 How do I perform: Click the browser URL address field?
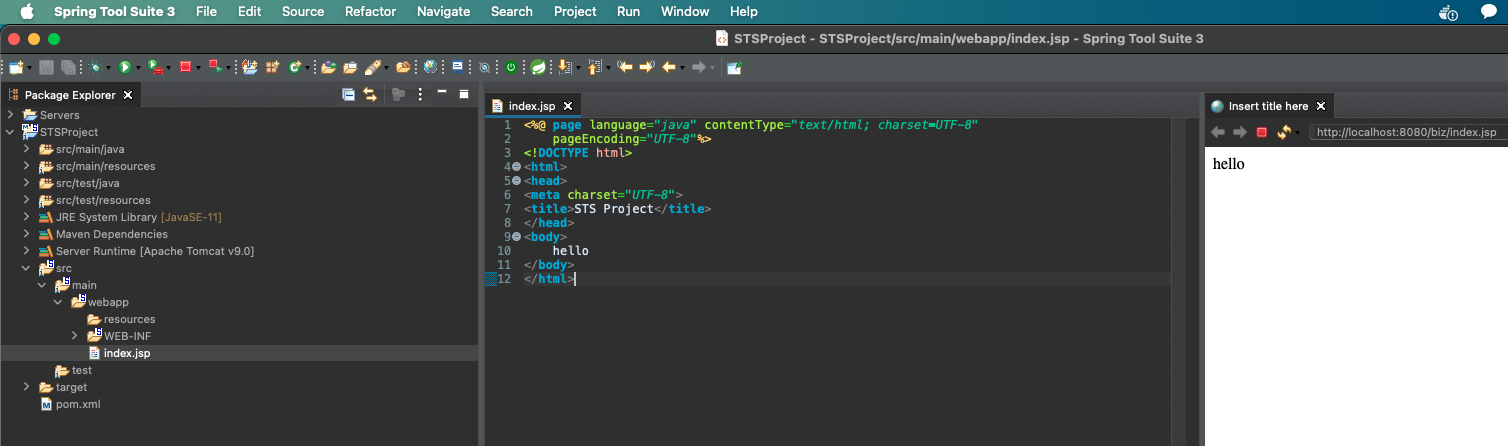(1408, 132)
